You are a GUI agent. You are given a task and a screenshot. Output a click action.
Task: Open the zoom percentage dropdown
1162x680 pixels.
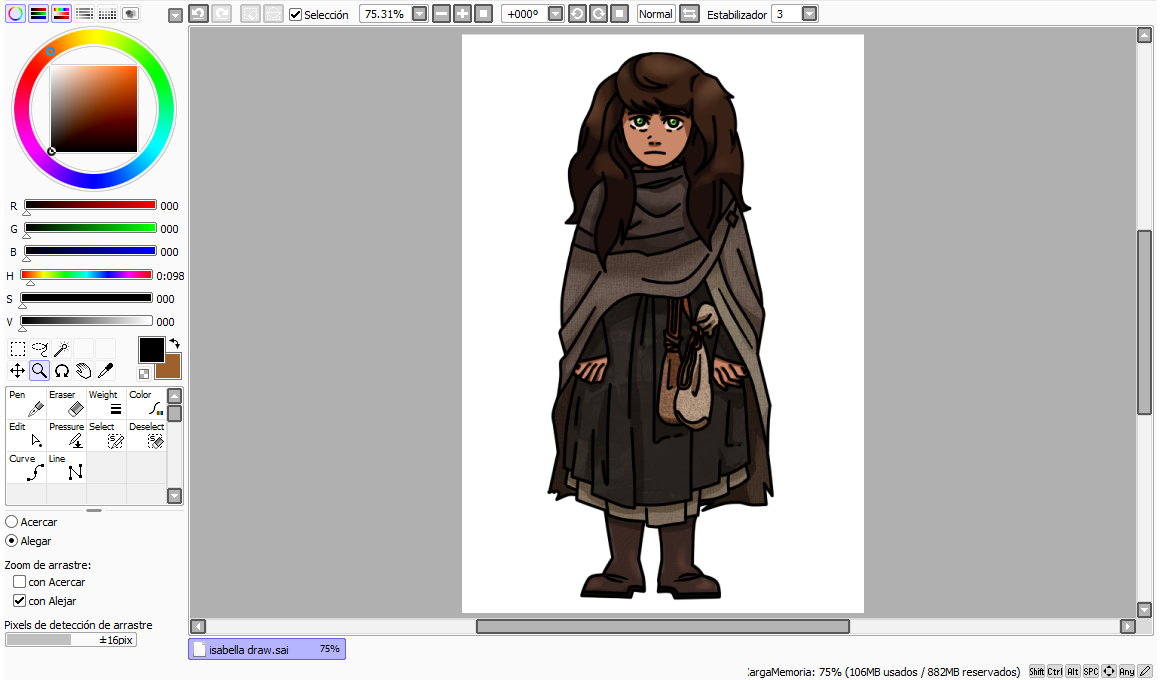click(419, 14)
